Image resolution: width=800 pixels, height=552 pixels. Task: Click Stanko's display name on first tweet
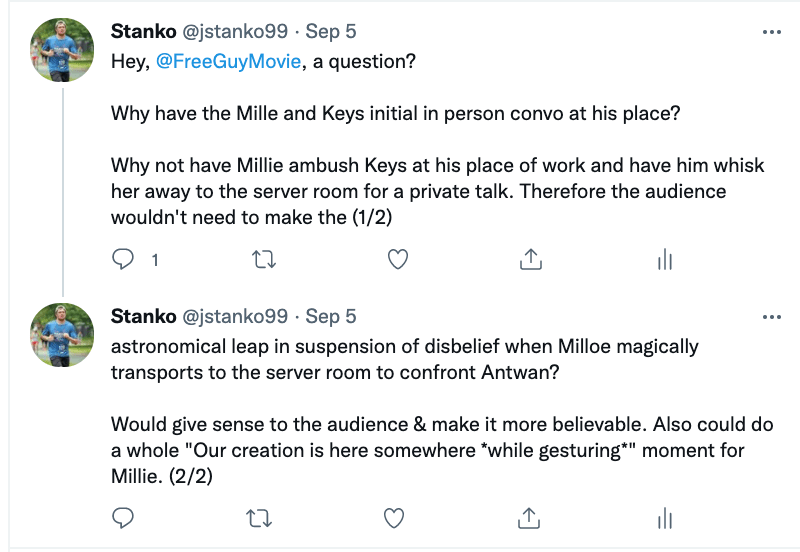[142, 32]
